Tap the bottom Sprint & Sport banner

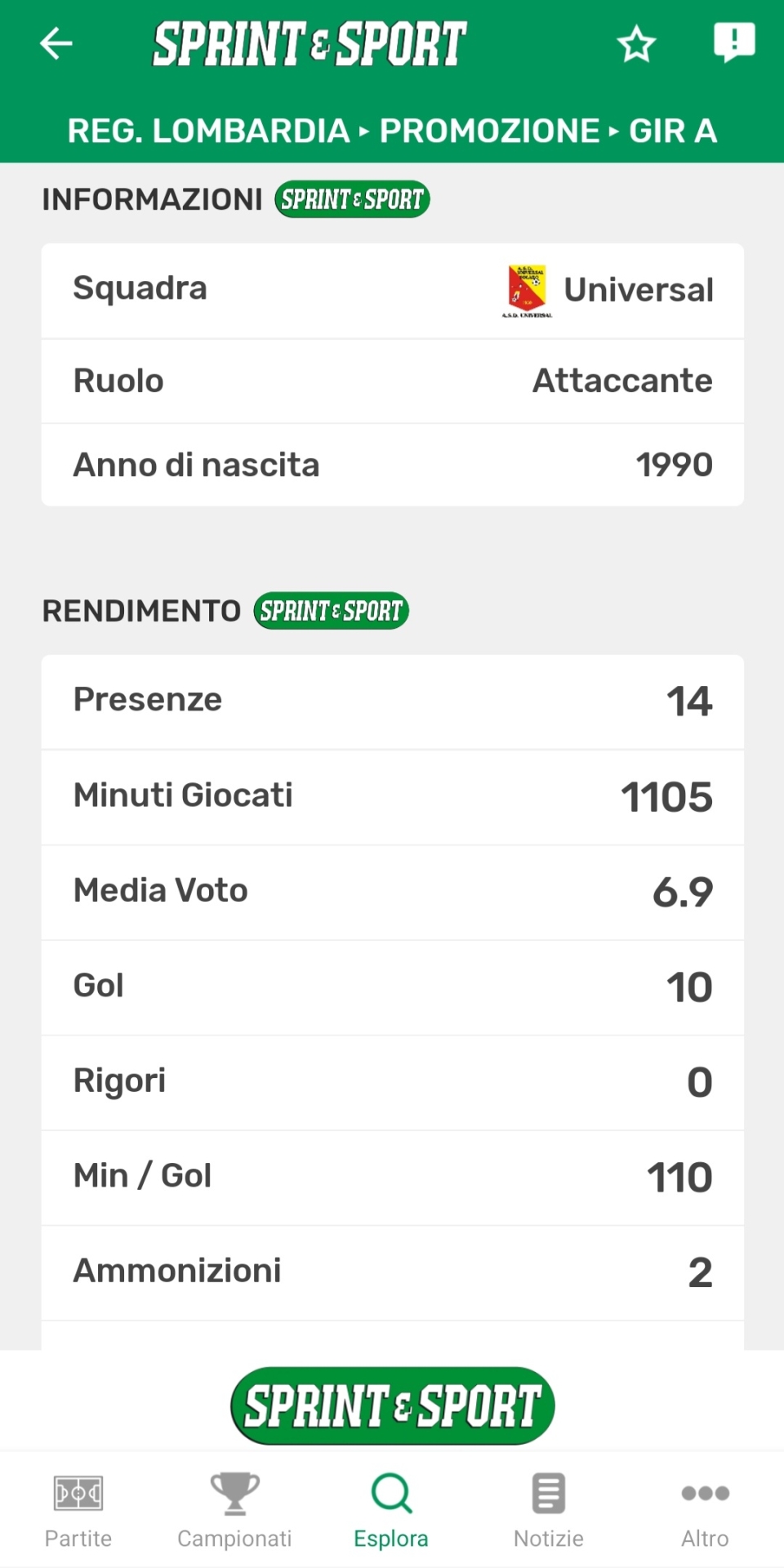pyautogui.click(x=392, y=1405)
